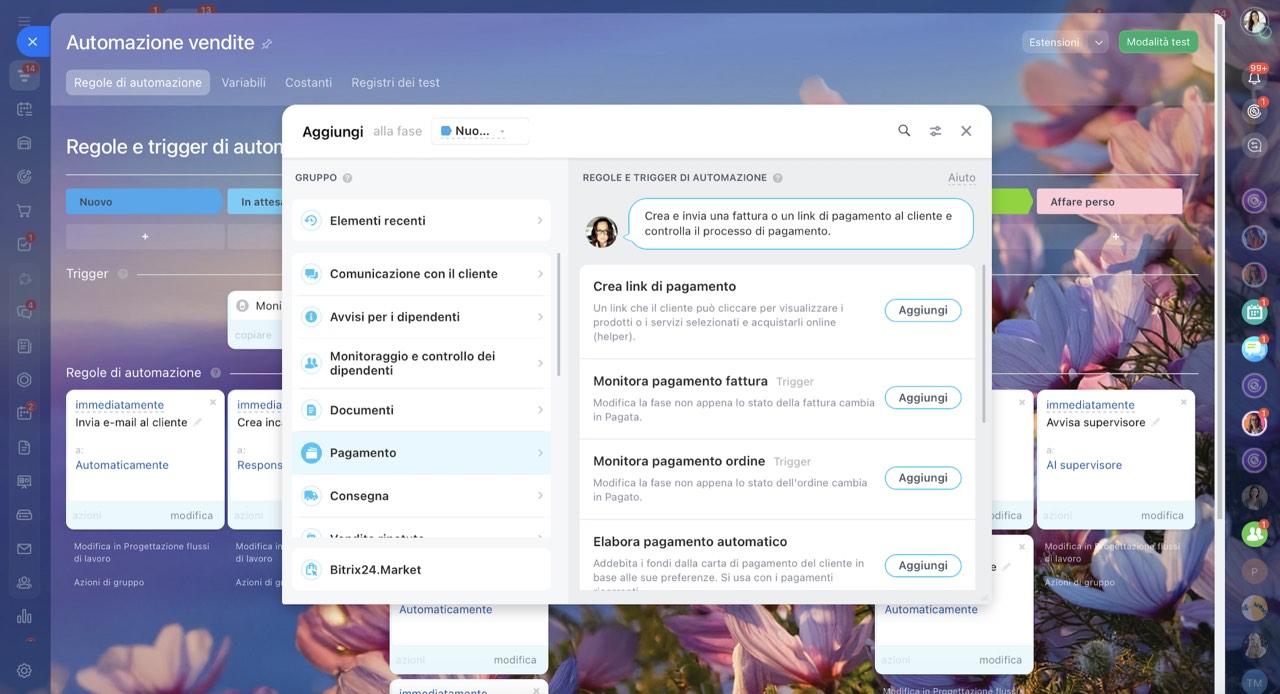Add Crea link di pagamento rule

pos(923,310)
